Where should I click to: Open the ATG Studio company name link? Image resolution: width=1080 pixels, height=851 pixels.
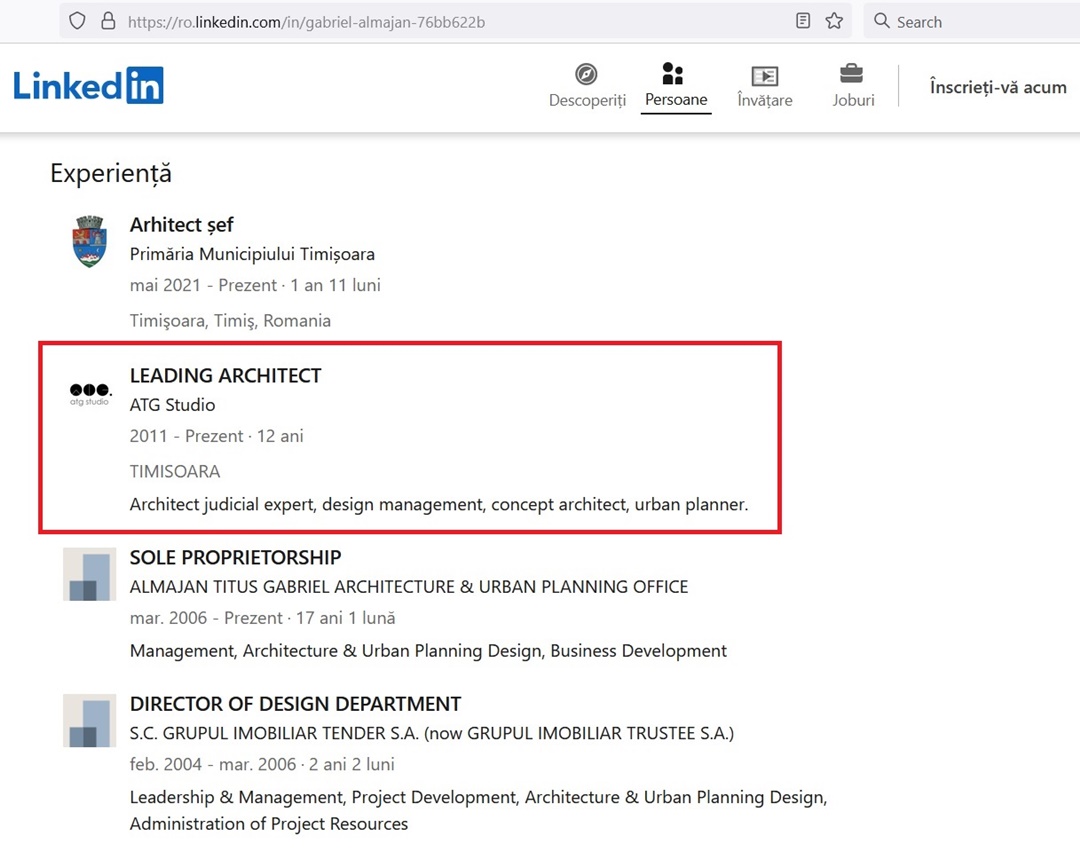(172, 405)
